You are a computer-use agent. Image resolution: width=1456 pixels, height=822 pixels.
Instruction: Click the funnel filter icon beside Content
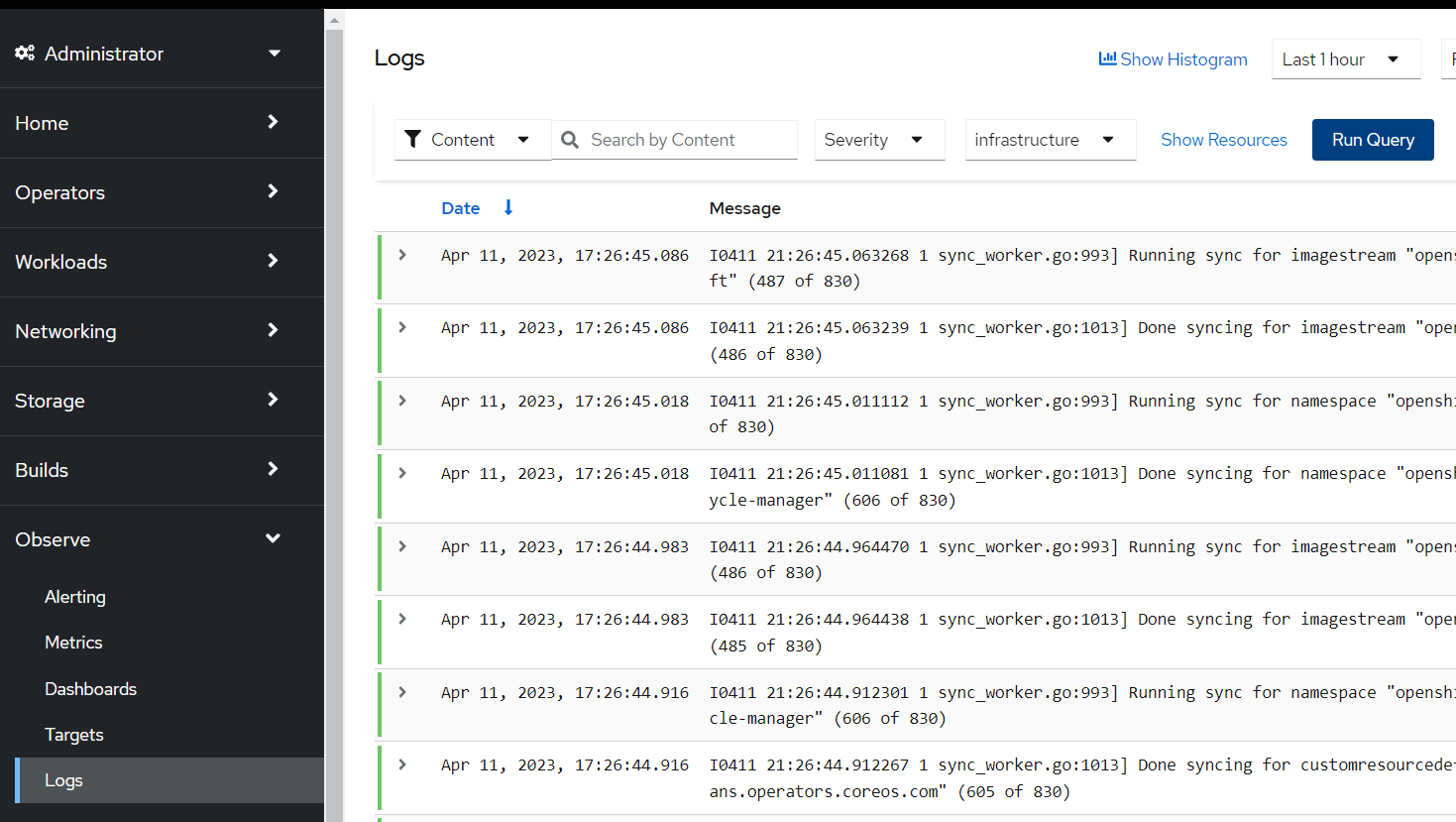pos(414,139)
